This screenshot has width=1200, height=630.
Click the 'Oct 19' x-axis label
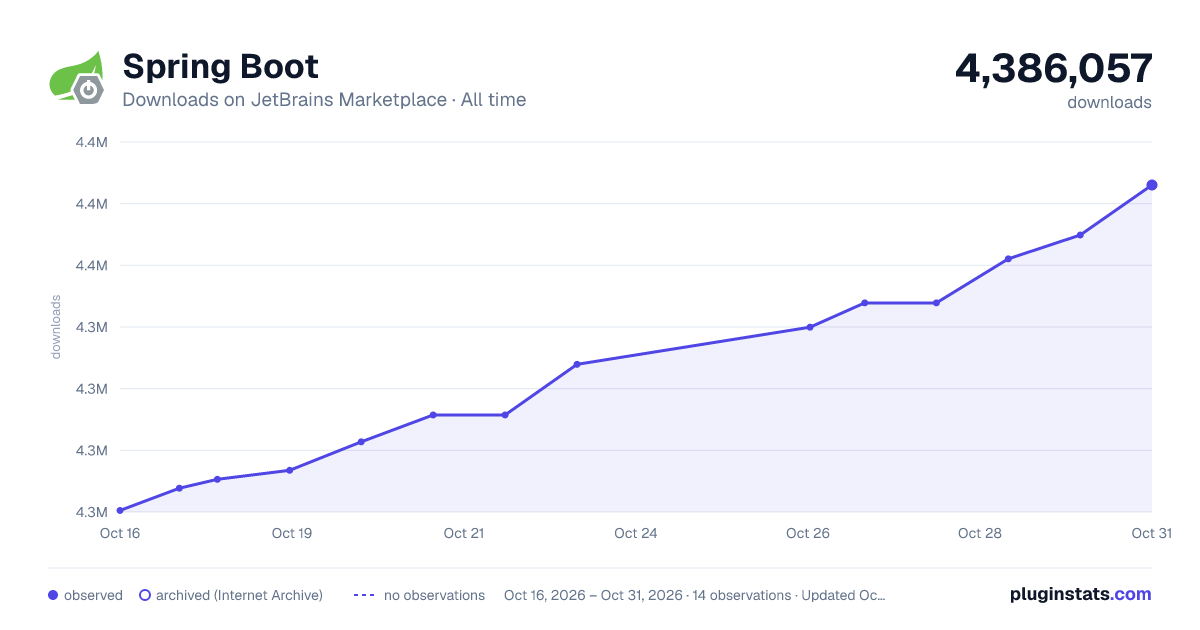(x=292, y=533)
